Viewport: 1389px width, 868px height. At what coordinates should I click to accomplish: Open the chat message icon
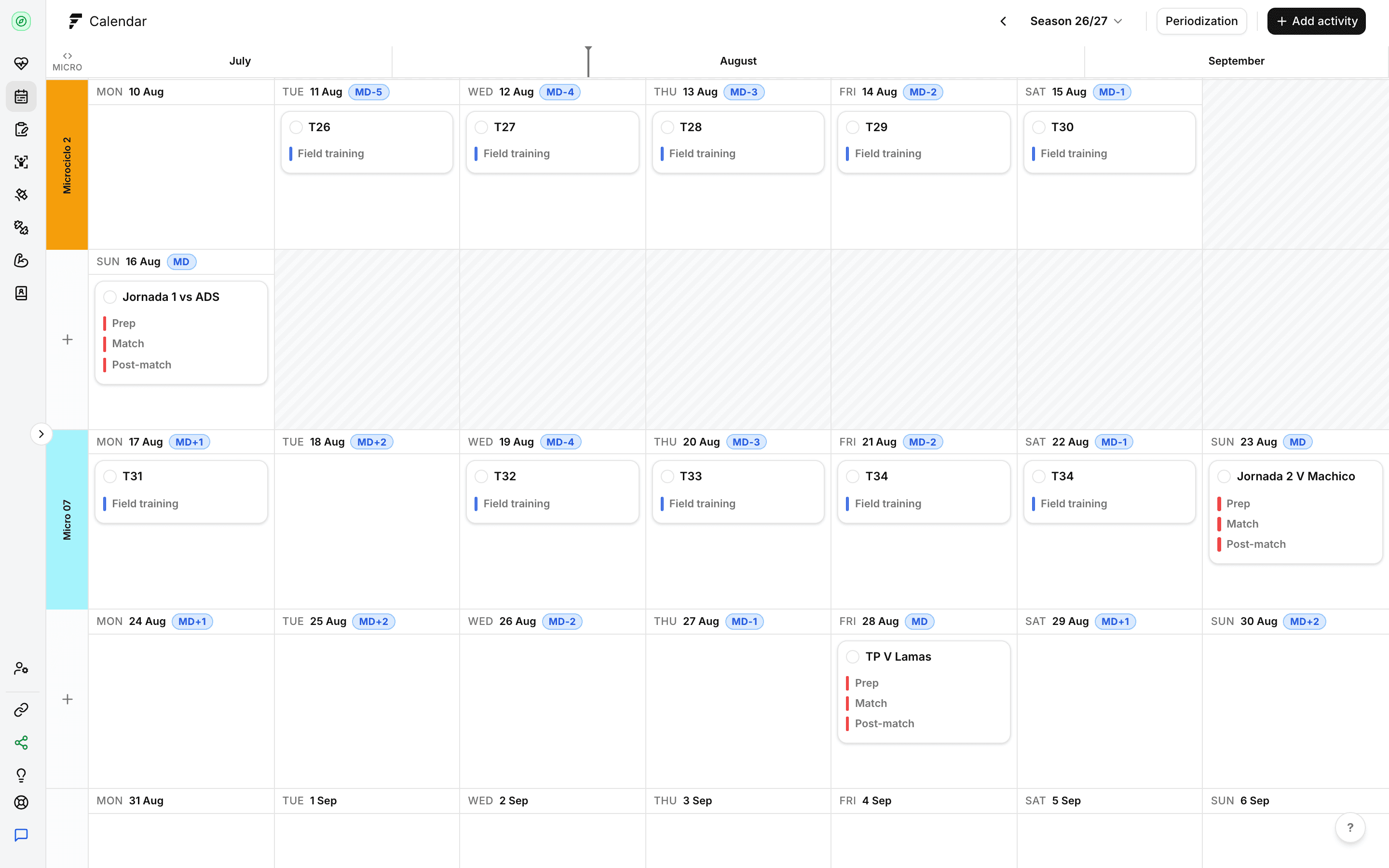click(21, 835)
